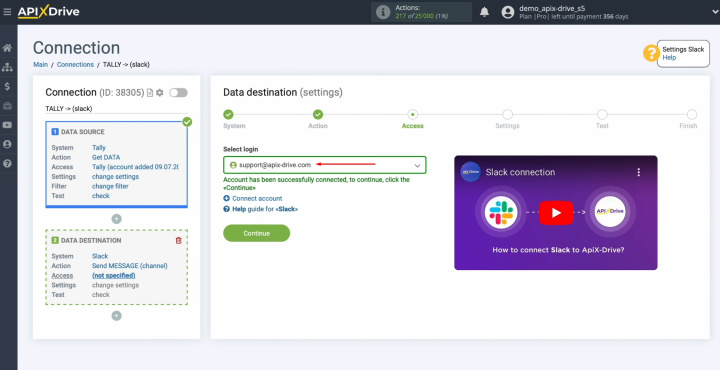Open the YouTube sidebar icon
This screenshot has width=720, height=370.
pyautogui.click(x=7, y=125)
